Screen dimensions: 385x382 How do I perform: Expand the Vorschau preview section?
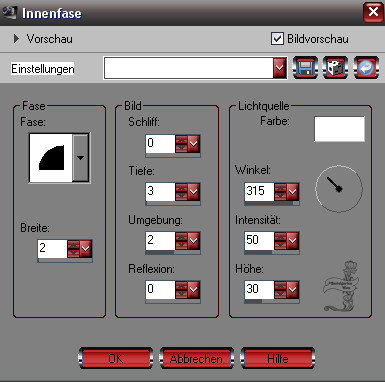click(x=16, y=39)
